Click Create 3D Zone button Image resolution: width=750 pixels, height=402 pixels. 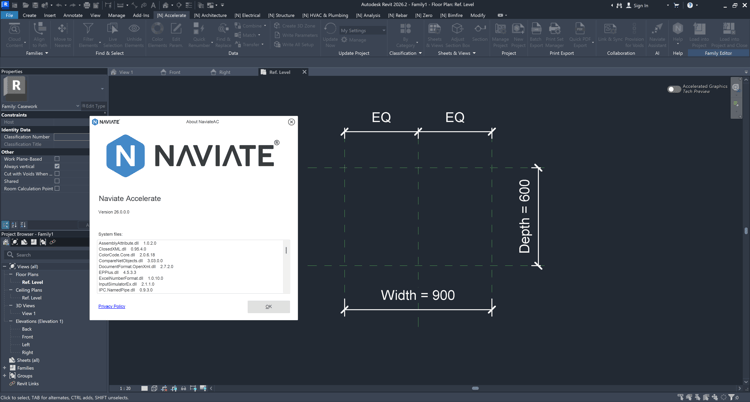pyautogui.click(x=295, y=26)
